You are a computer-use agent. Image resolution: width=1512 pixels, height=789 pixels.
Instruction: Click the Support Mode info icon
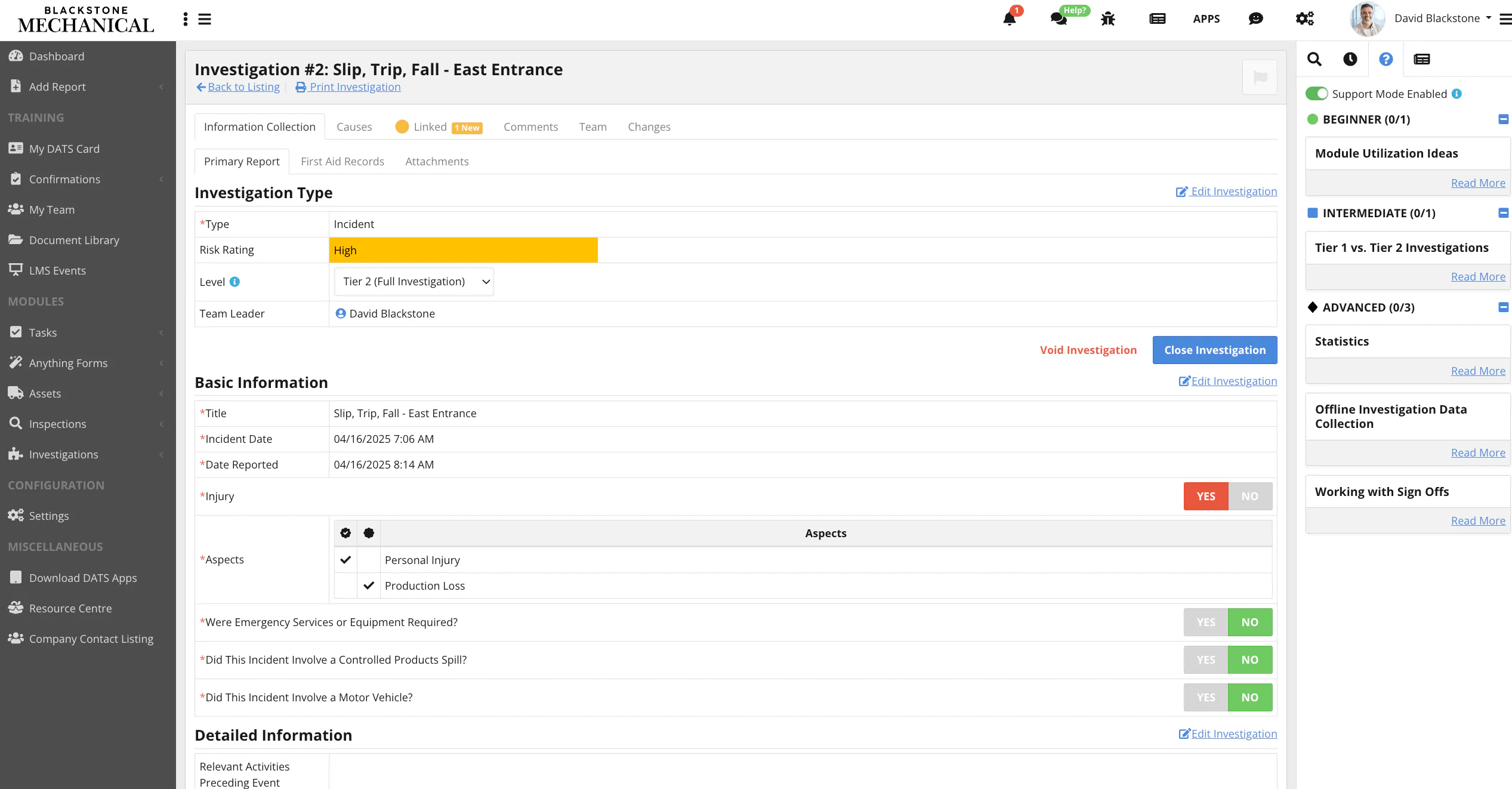point(1457,94)
